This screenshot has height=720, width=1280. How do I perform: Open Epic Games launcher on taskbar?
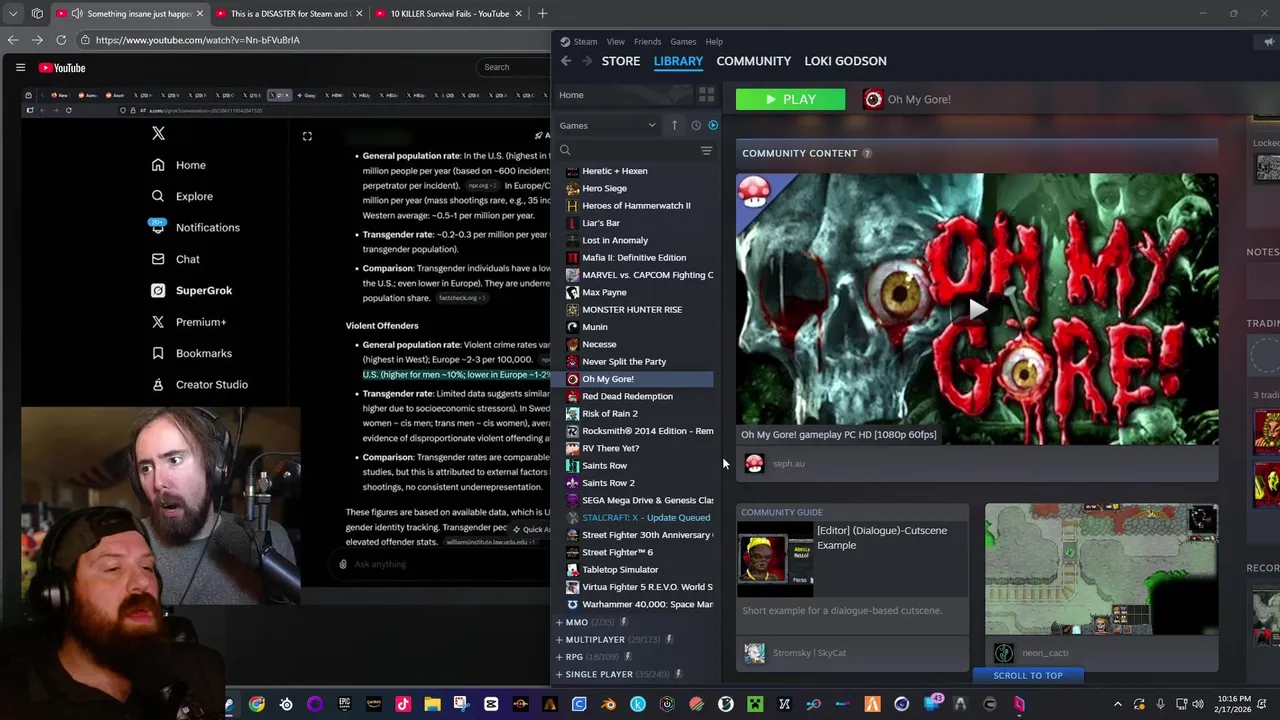[x=344, y=704]
